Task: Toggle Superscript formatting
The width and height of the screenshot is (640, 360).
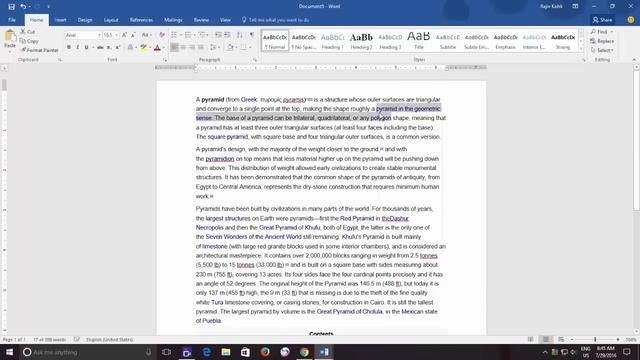Action: point(118,47)
